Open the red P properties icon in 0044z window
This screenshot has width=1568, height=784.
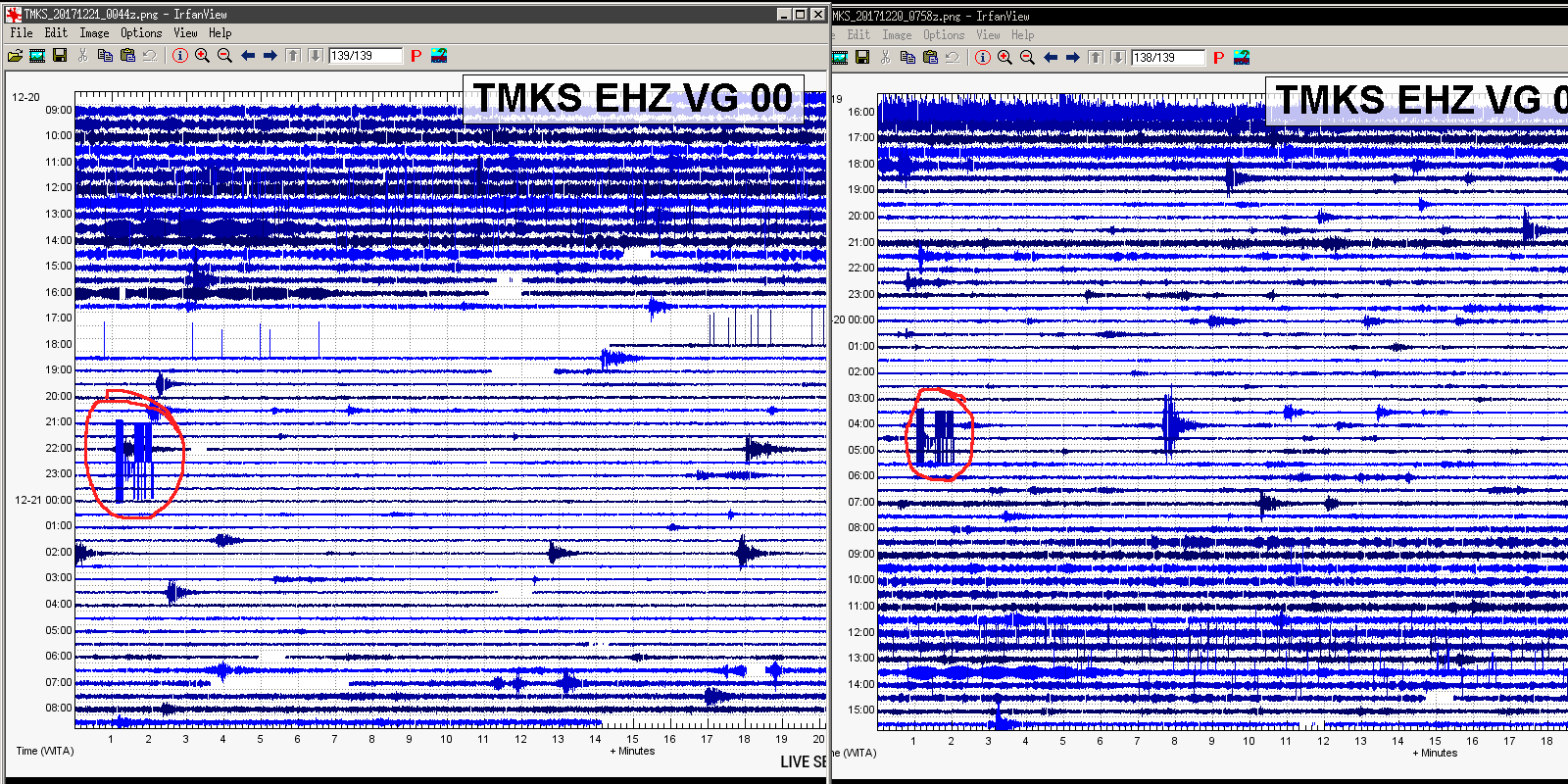(x=416, y=56)
